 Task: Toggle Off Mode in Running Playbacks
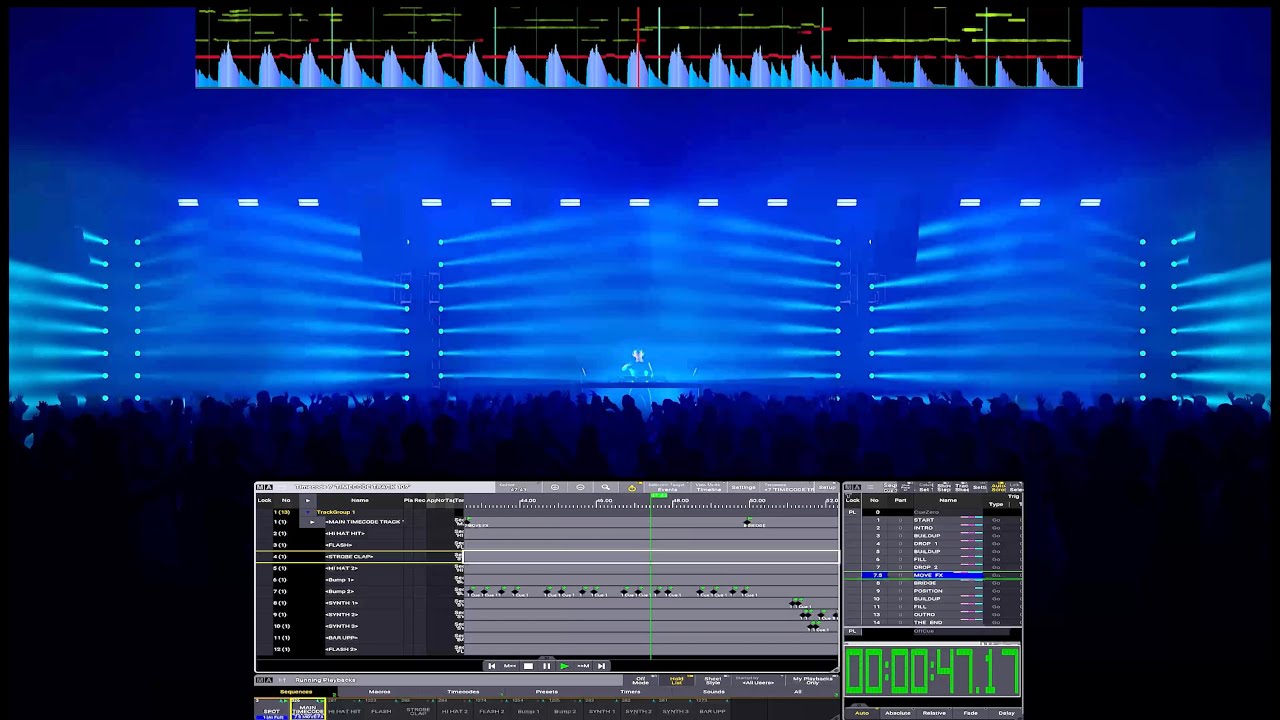641,680
